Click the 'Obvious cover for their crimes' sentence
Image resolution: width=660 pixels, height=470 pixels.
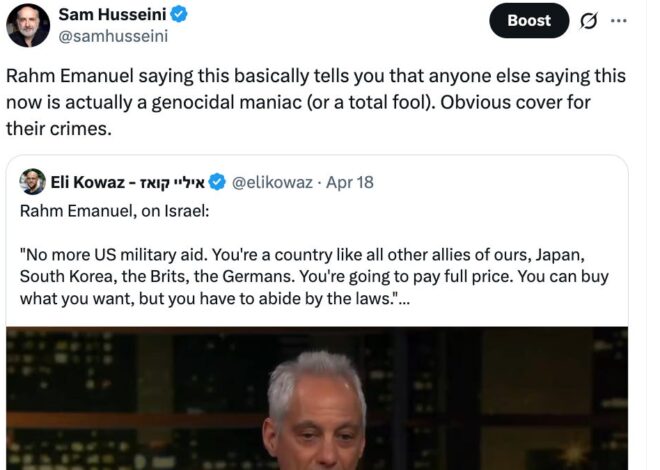(x=298, y=115)
